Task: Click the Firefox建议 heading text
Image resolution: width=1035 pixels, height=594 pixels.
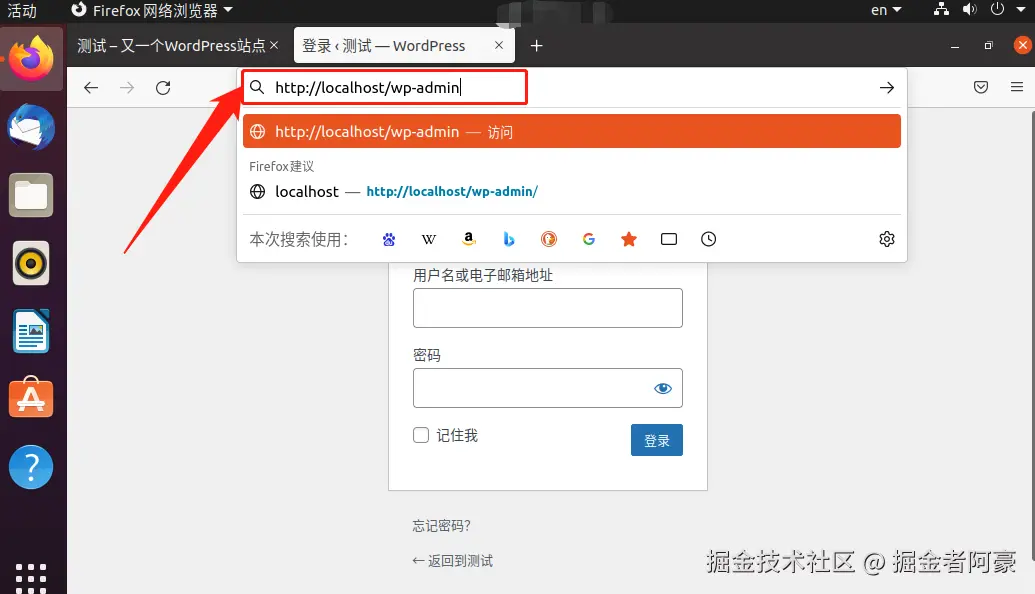Action: click(281, 166)
